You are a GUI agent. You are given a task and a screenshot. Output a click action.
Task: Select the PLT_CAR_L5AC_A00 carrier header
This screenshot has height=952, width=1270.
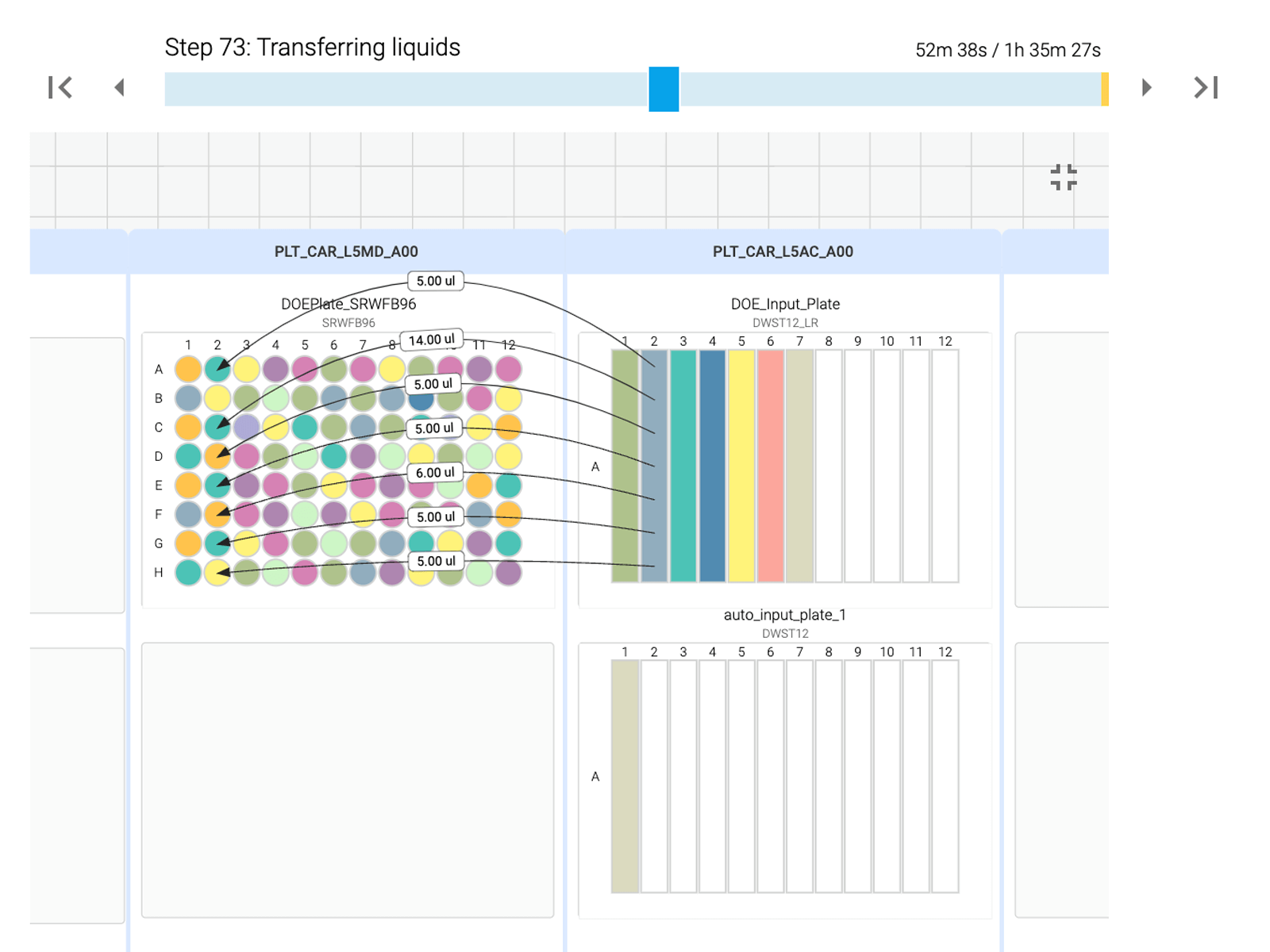tap(783, 251)
